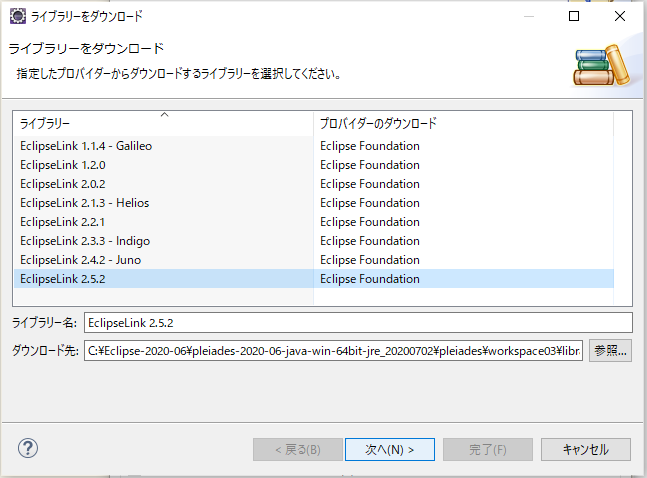Click プロバイダーのダウンロード column header
Viewport: 647px width, 478px height.
[463, 123]
